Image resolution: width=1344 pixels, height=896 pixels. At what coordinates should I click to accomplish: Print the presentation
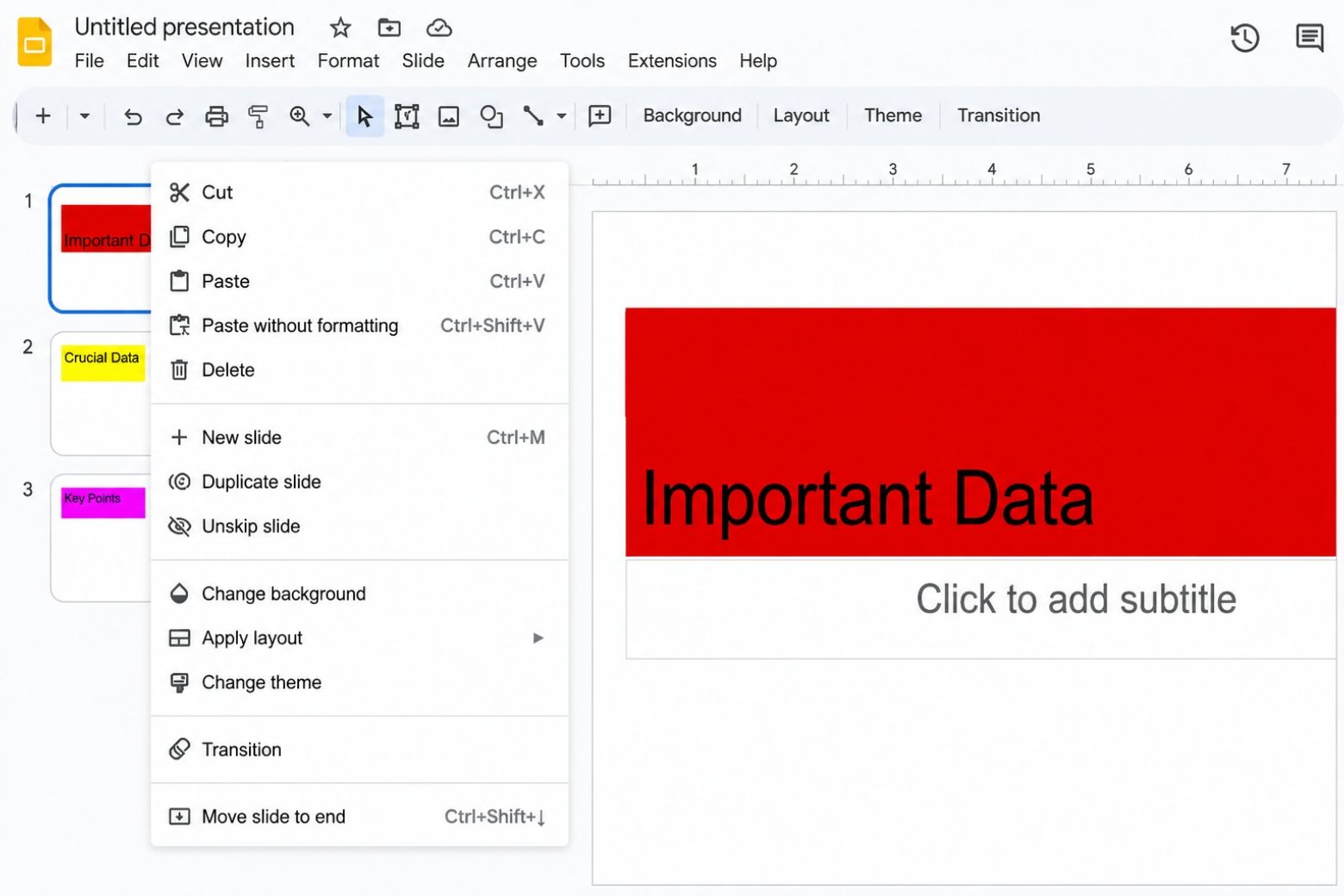pyautogui.click(x=216, y=116)
